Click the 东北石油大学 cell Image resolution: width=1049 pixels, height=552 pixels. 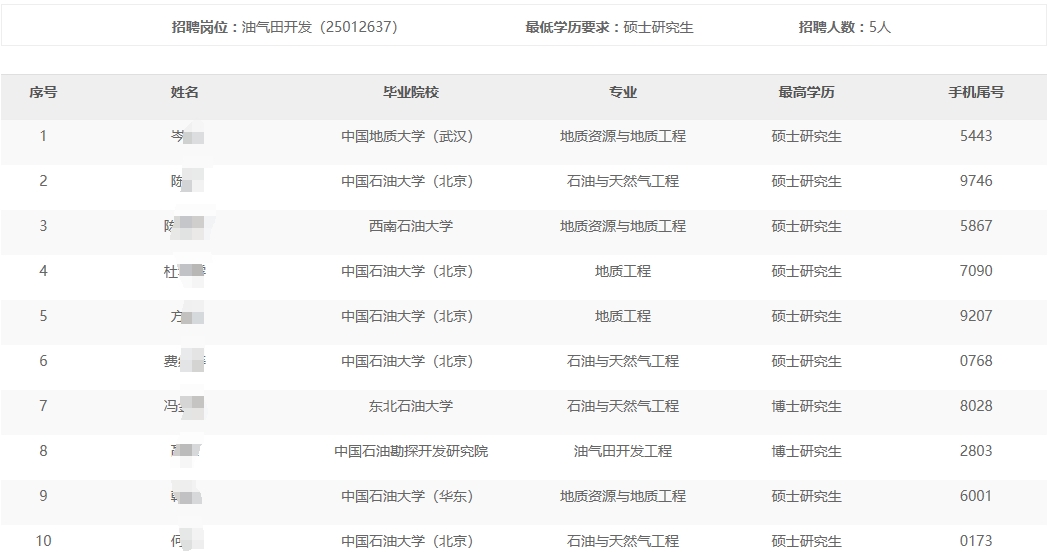[411, 406]
